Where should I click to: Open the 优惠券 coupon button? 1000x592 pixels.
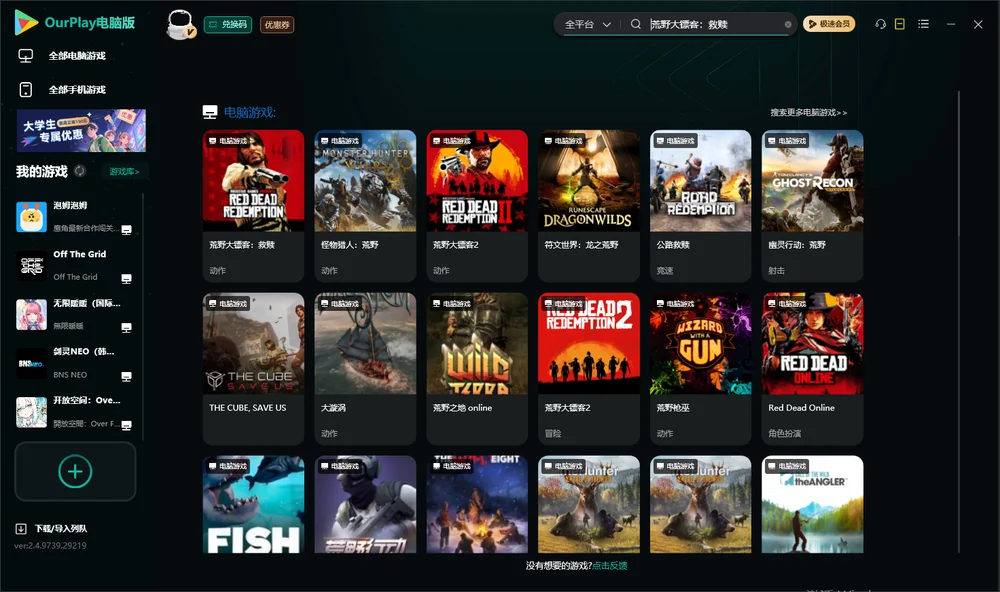click(277, 25)
